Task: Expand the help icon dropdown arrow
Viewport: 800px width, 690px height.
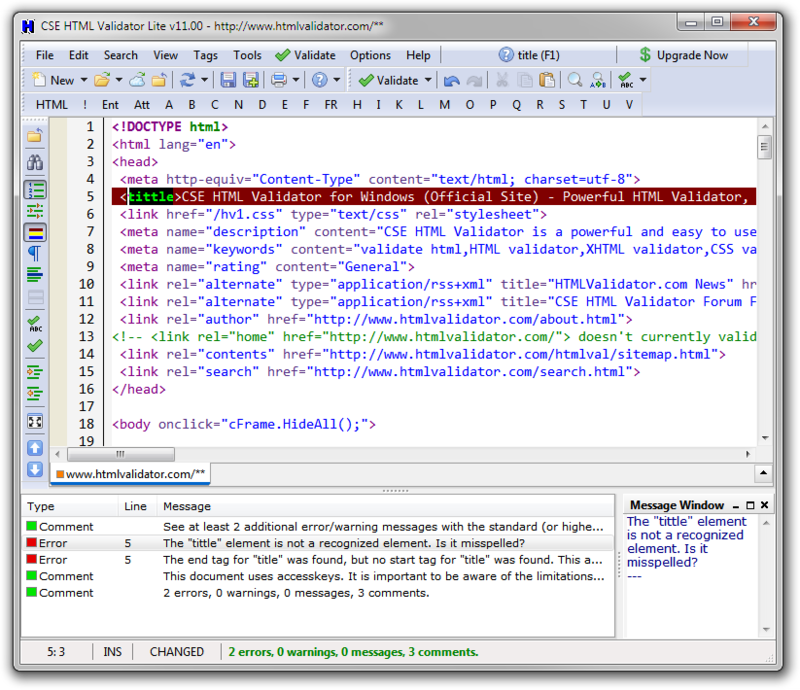Action: [x=337, y=80]
